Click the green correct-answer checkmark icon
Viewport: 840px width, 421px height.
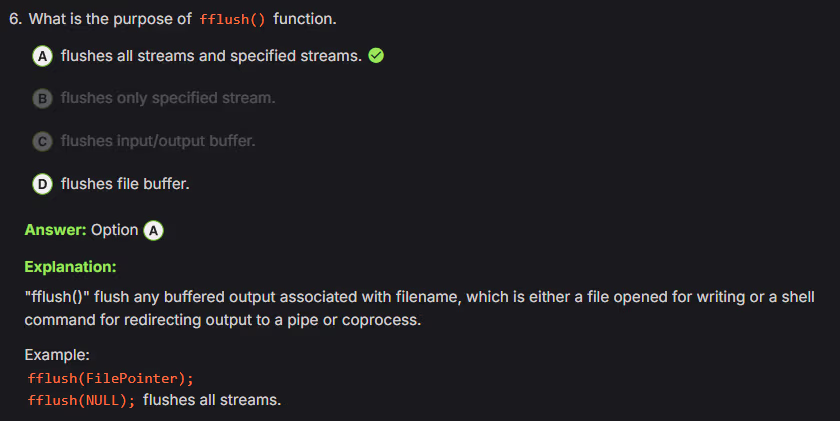point(376,56)
